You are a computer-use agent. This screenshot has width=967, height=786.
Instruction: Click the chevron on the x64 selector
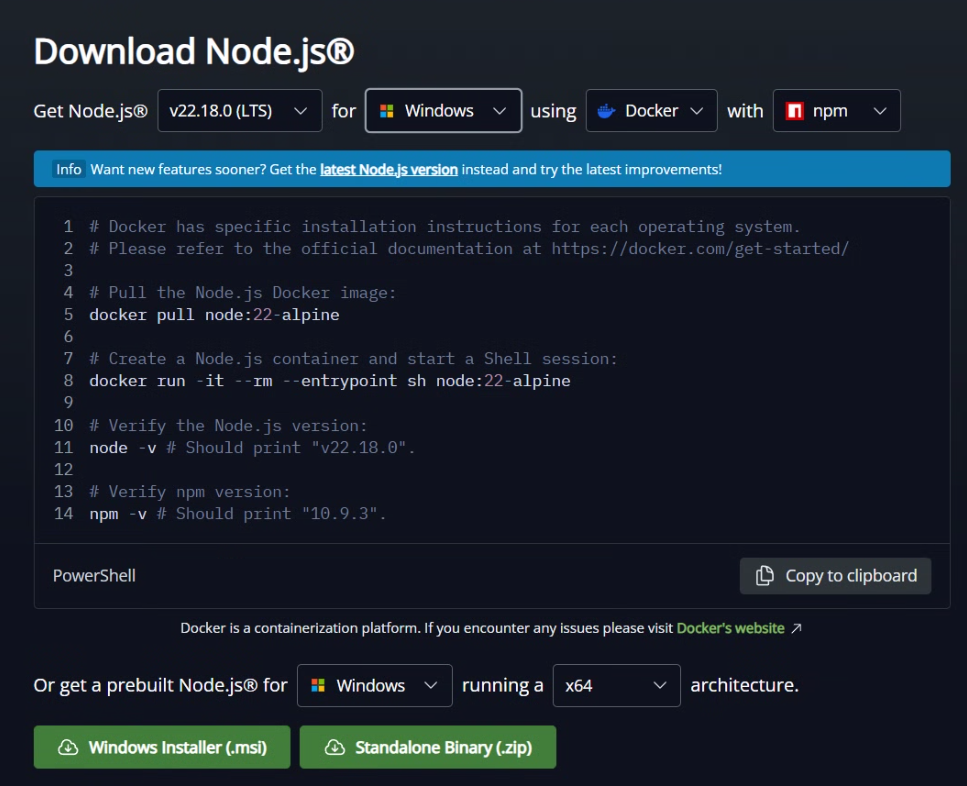pyautogui.click(x=660, y=686)
